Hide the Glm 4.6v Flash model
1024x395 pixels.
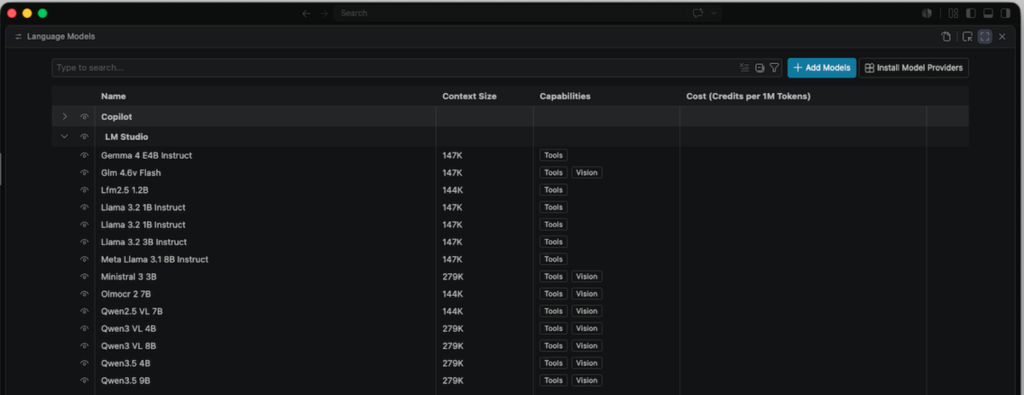pos(84,173)
